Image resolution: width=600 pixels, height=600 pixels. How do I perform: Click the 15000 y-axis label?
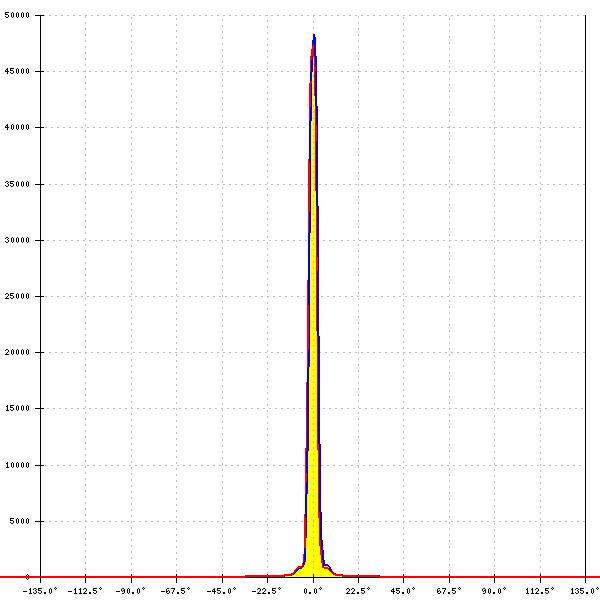coord(17,408)
